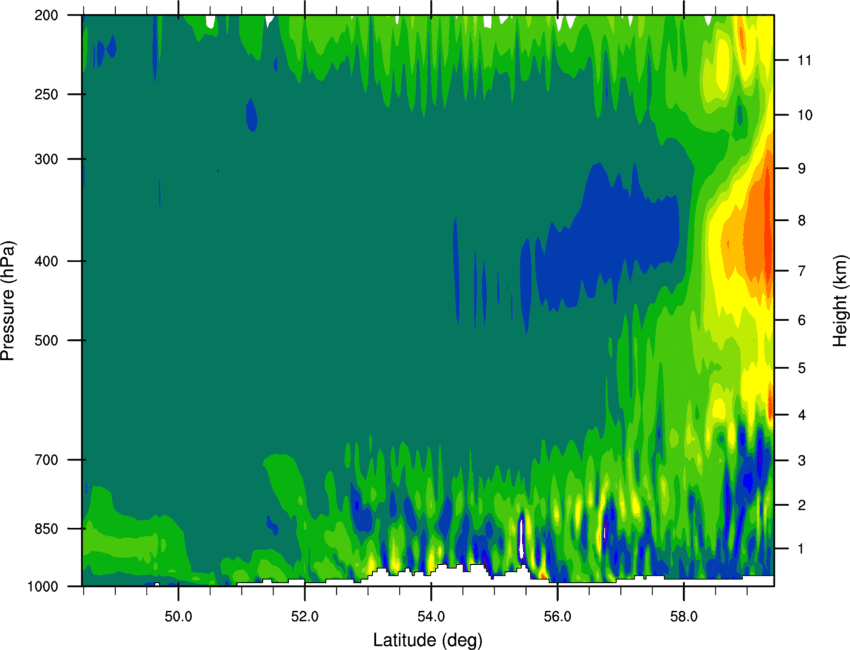Click the 58.0 latitude tick label
This screenshot has height=650, width=850.
pos(684,617)
